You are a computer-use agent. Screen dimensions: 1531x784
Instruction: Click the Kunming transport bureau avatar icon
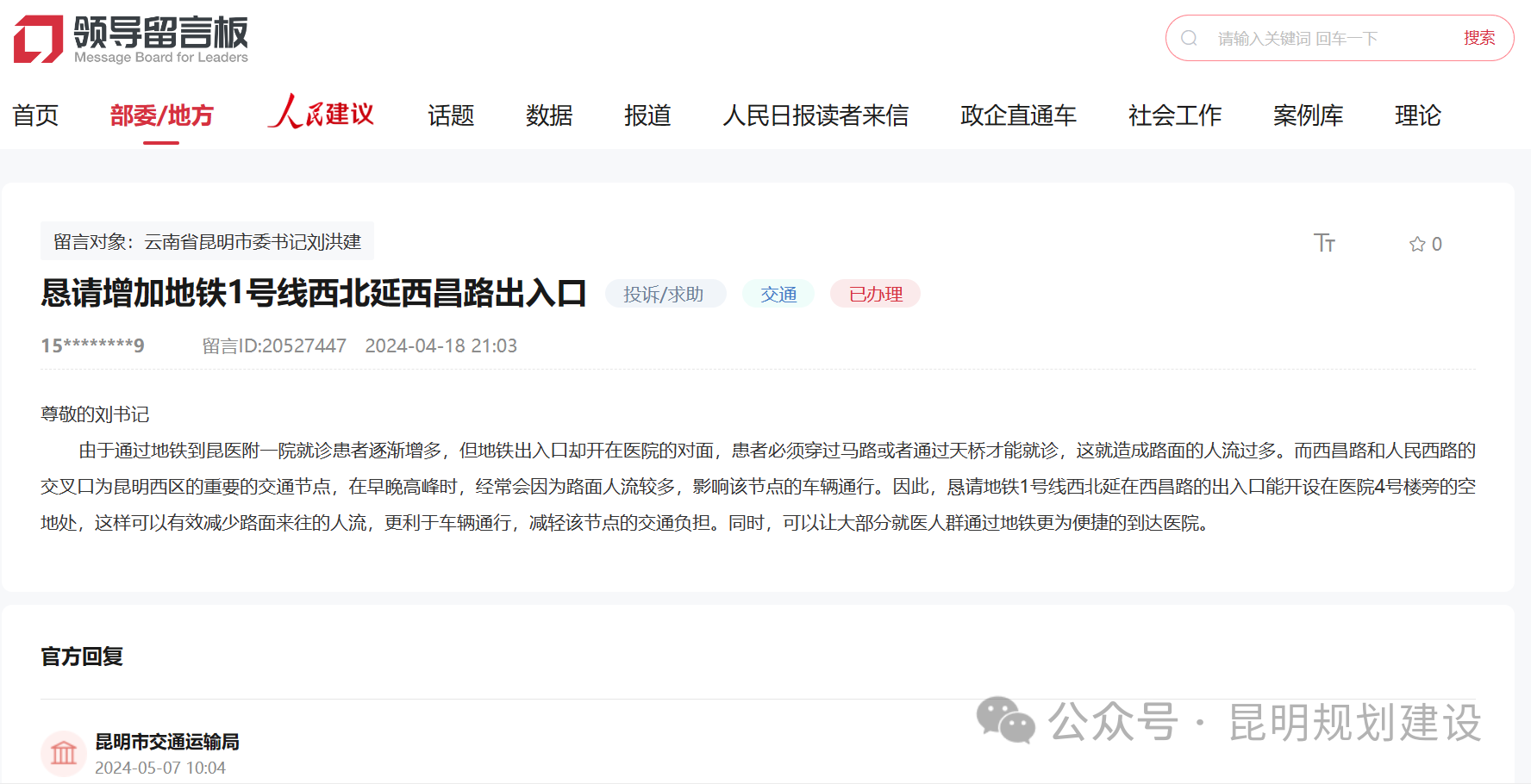point(64,754)
